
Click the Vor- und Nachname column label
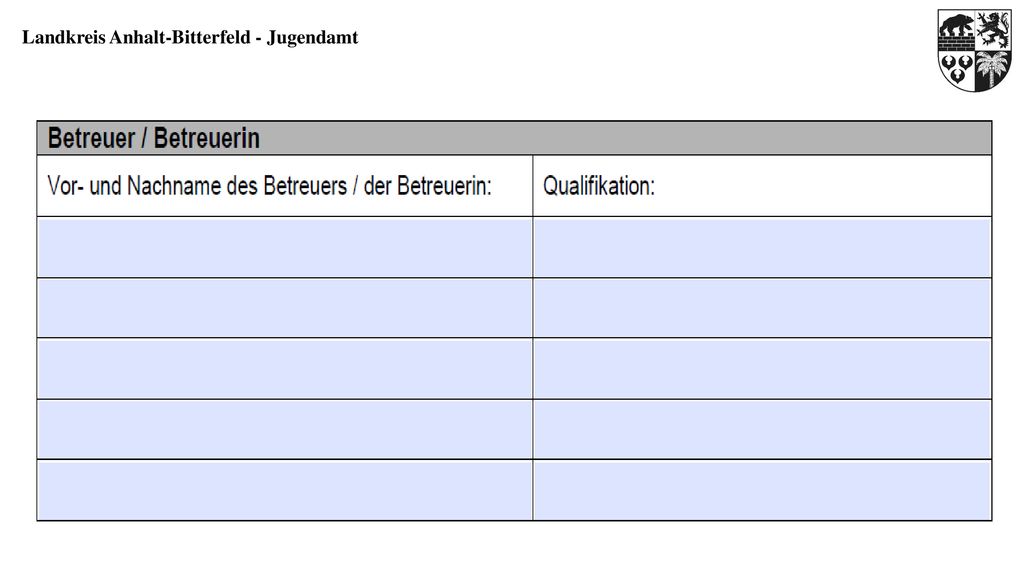[x=269, y=186]
